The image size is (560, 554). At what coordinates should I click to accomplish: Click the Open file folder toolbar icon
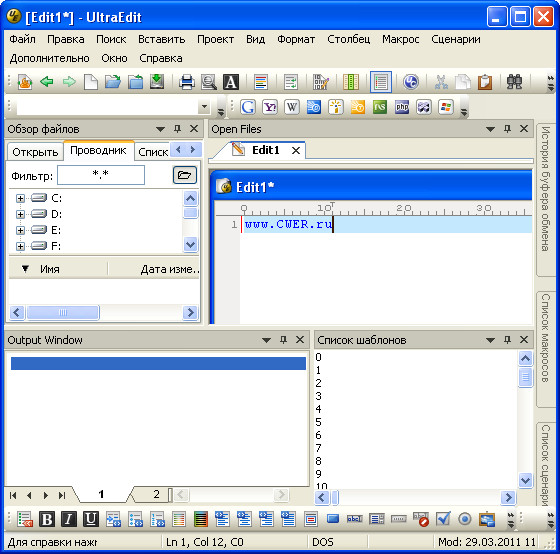(113, 82)
